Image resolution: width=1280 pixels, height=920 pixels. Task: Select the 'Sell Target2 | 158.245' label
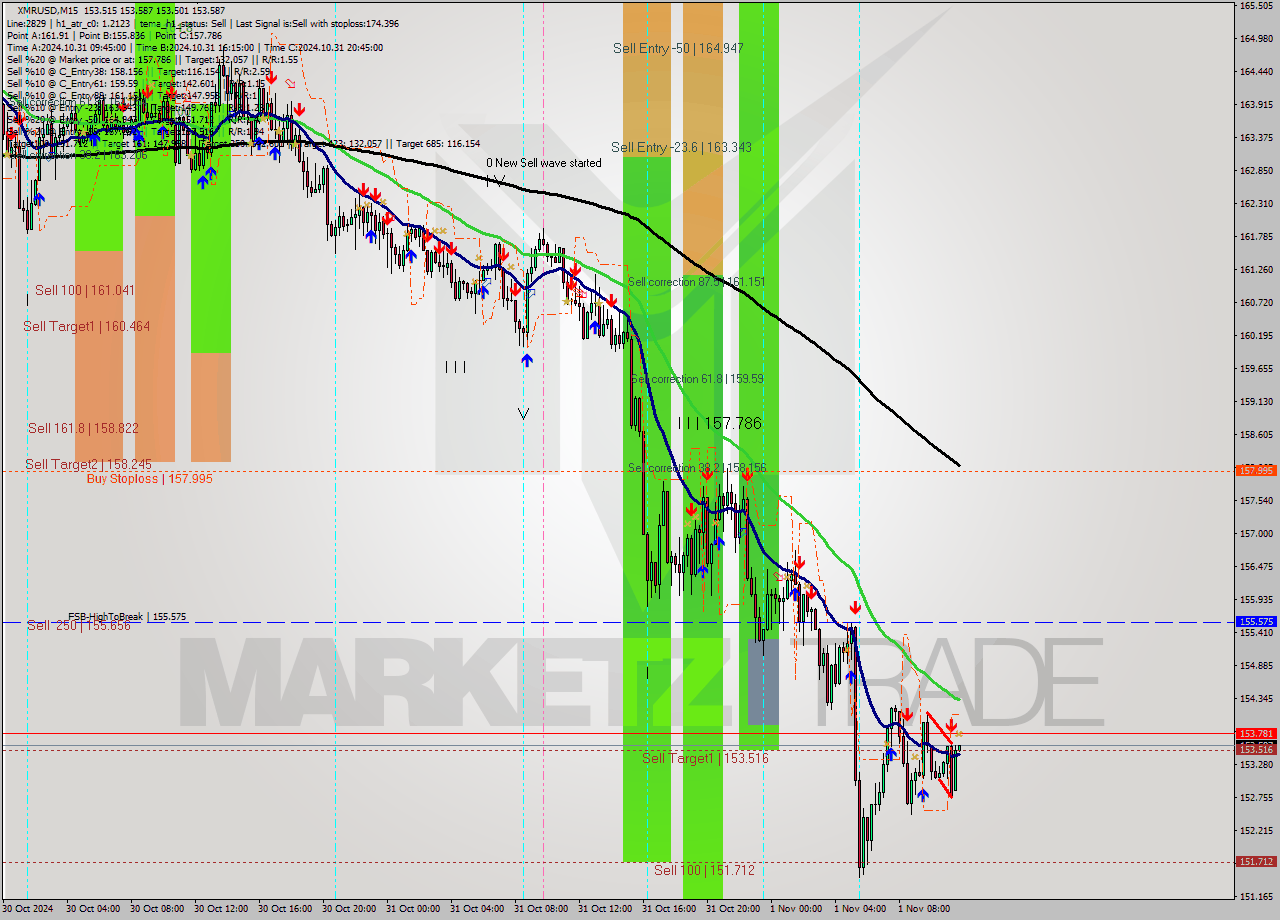(89, 464)
